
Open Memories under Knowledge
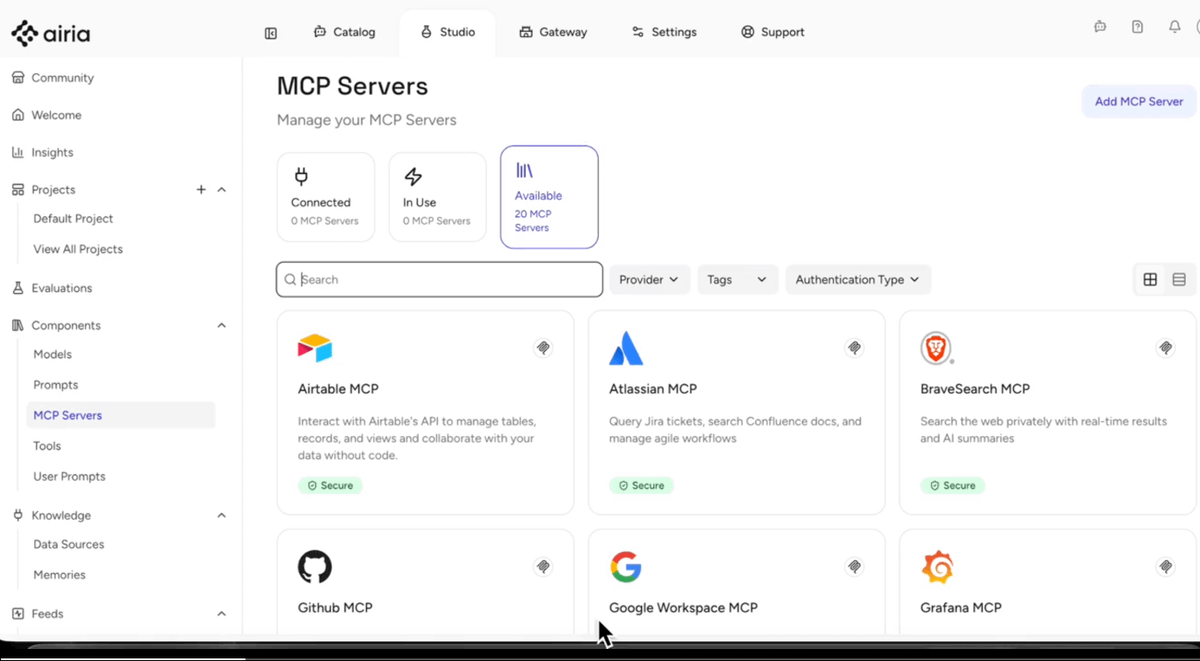[x=59, y=575]
